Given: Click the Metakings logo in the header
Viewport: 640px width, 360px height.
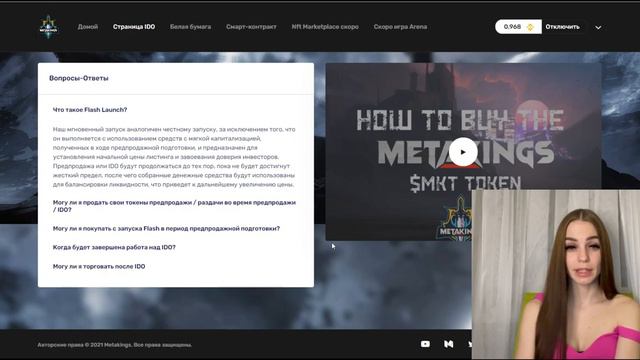Looking at the screenshot, I should pos(49,27).
